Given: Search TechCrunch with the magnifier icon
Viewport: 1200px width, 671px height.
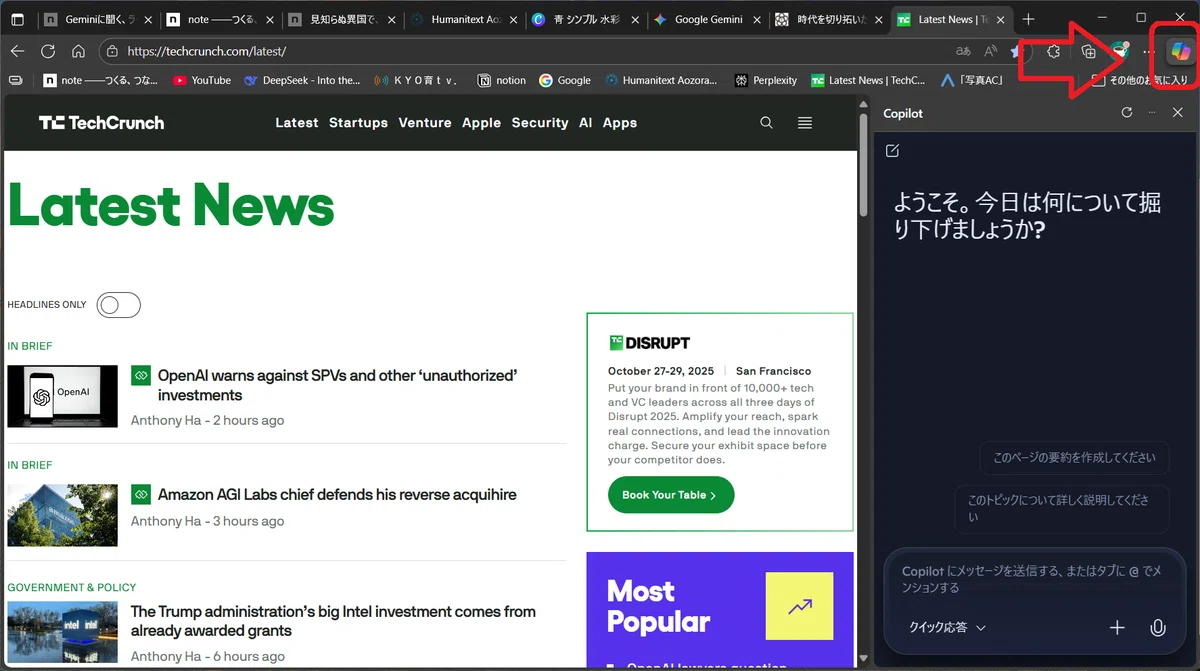Looking at the screenshot, I should coord(766,123).
